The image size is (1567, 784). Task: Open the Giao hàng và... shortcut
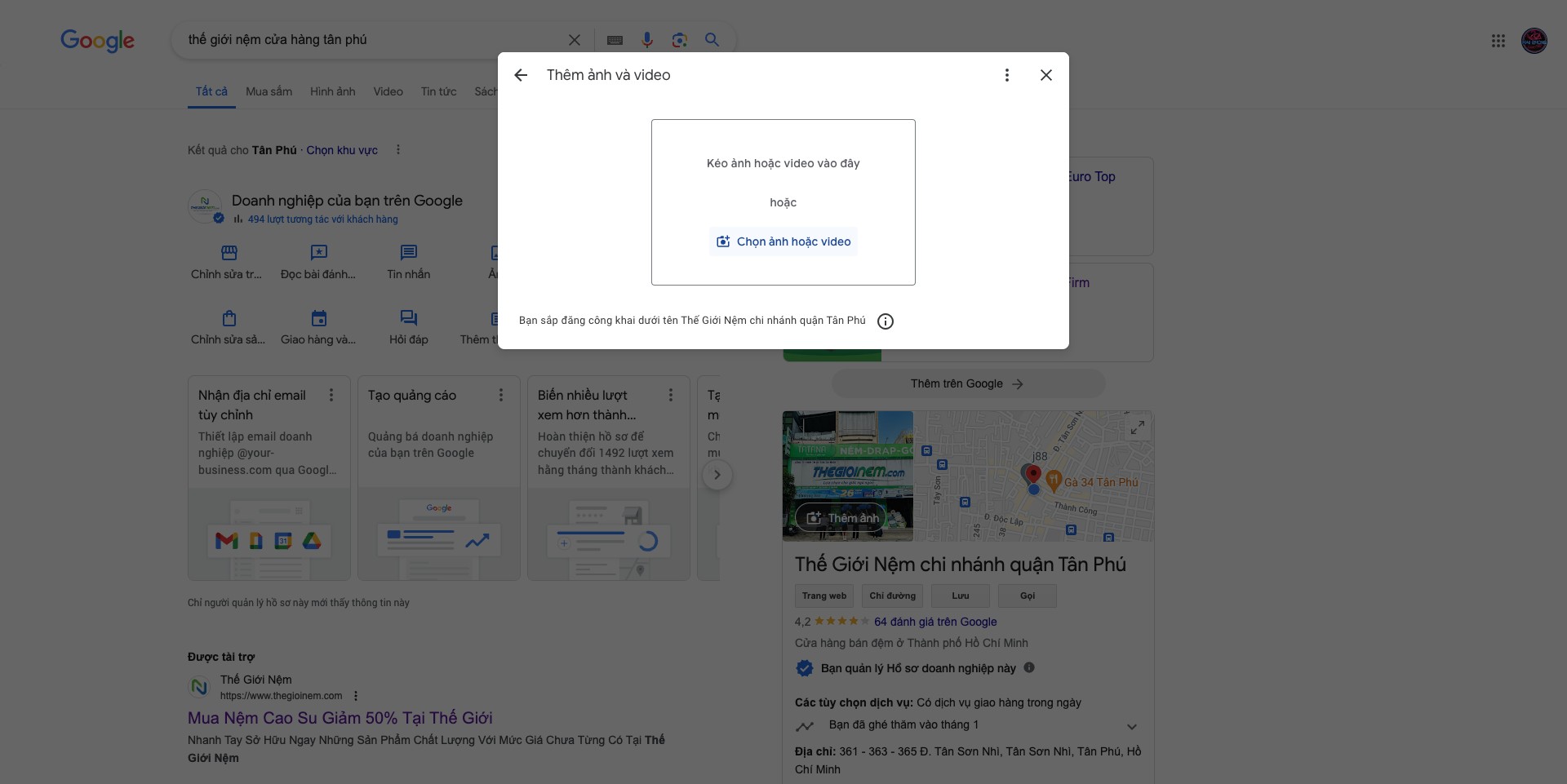click(318, 328)
